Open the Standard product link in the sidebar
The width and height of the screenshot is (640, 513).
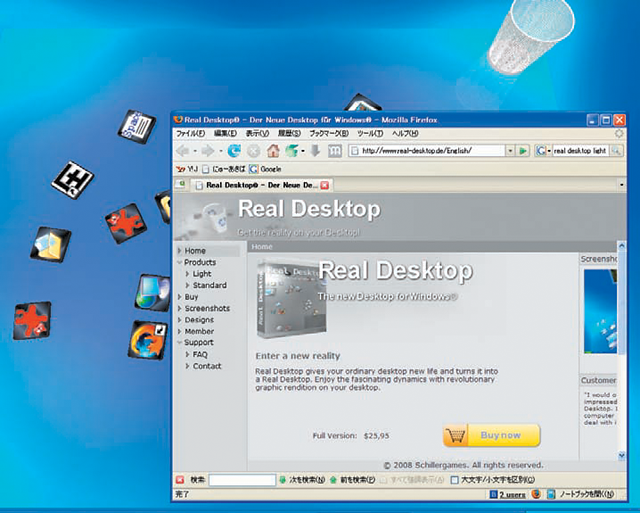coord(209,285)
